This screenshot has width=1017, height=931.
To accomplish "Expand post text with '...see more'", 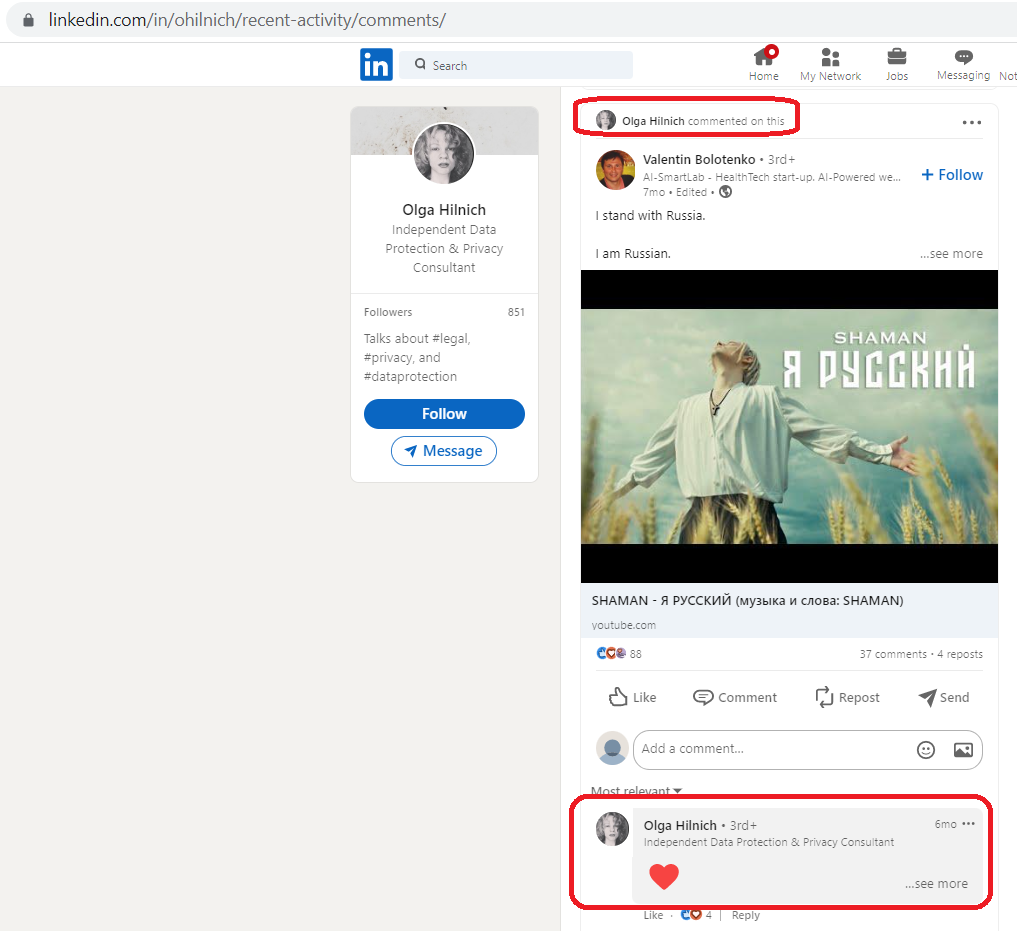I will (951, 254).
